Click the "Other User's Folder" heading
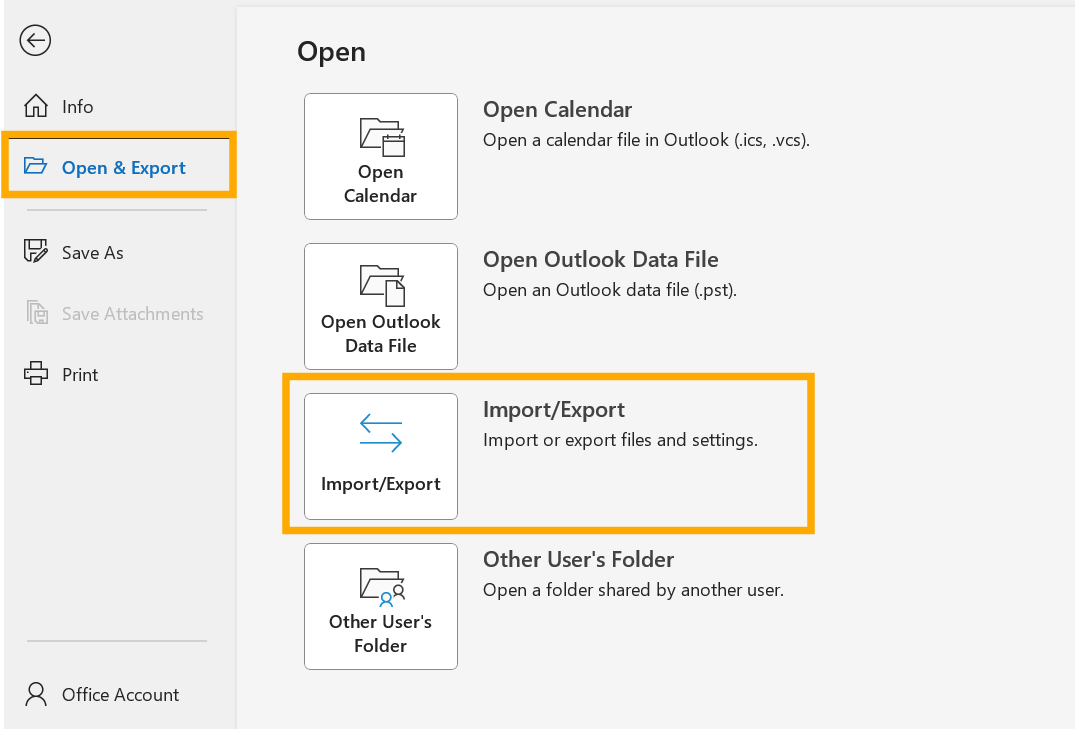Screen dimensions: 1075x729 pos(579,560)
